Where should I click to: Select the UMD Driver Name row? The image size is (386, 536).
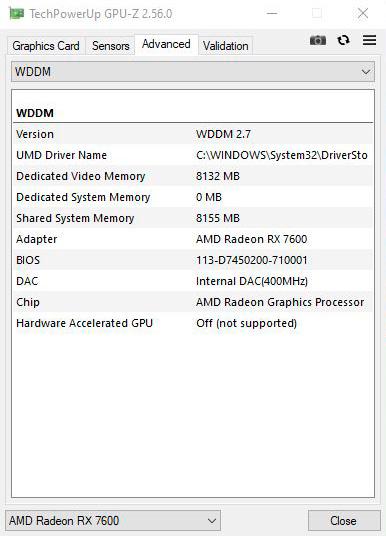tap(193, 155)
